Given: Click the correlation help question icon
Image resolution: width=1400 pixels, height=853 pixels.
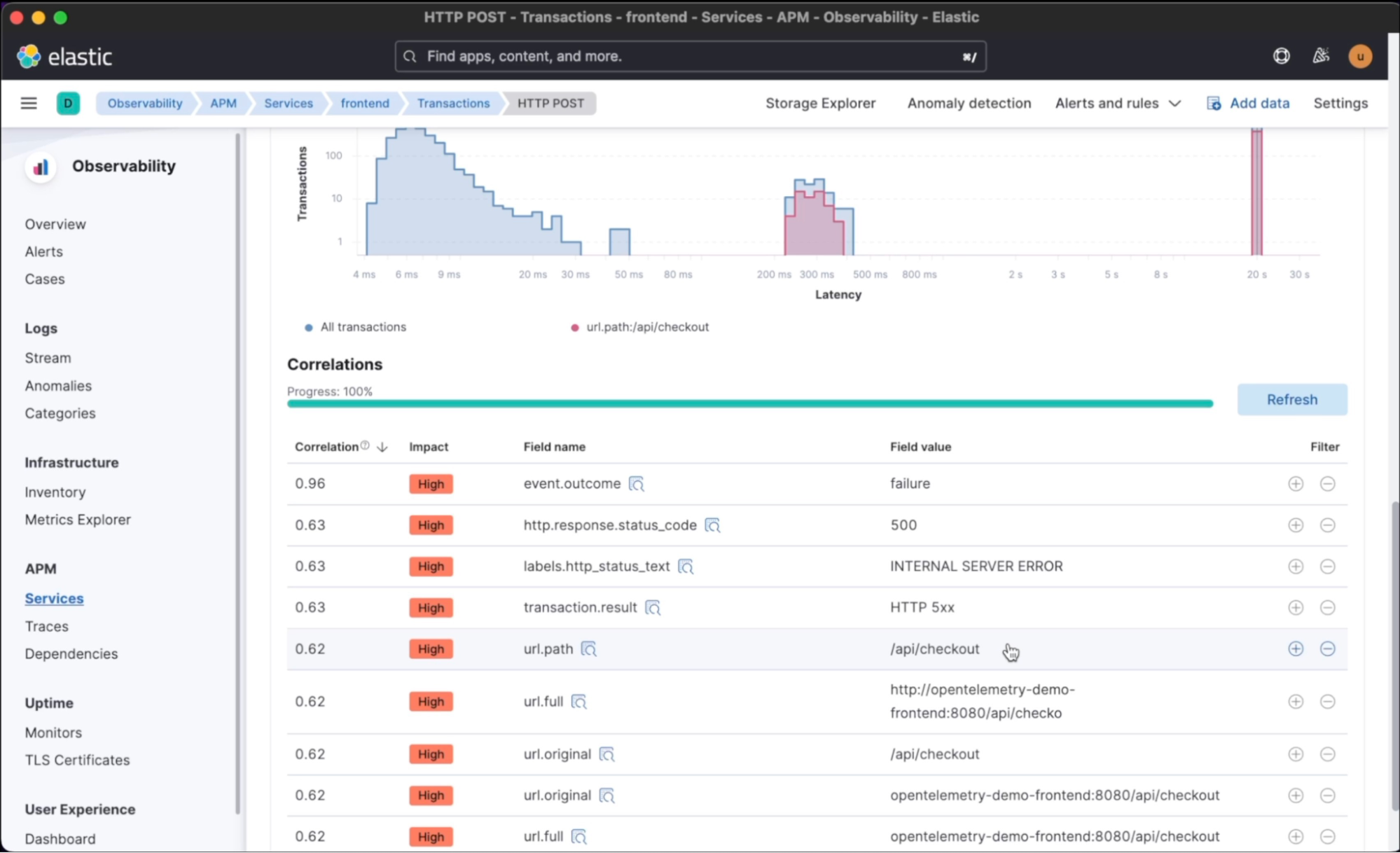Looking at the screenshot, I should click(x=365, y=445).
